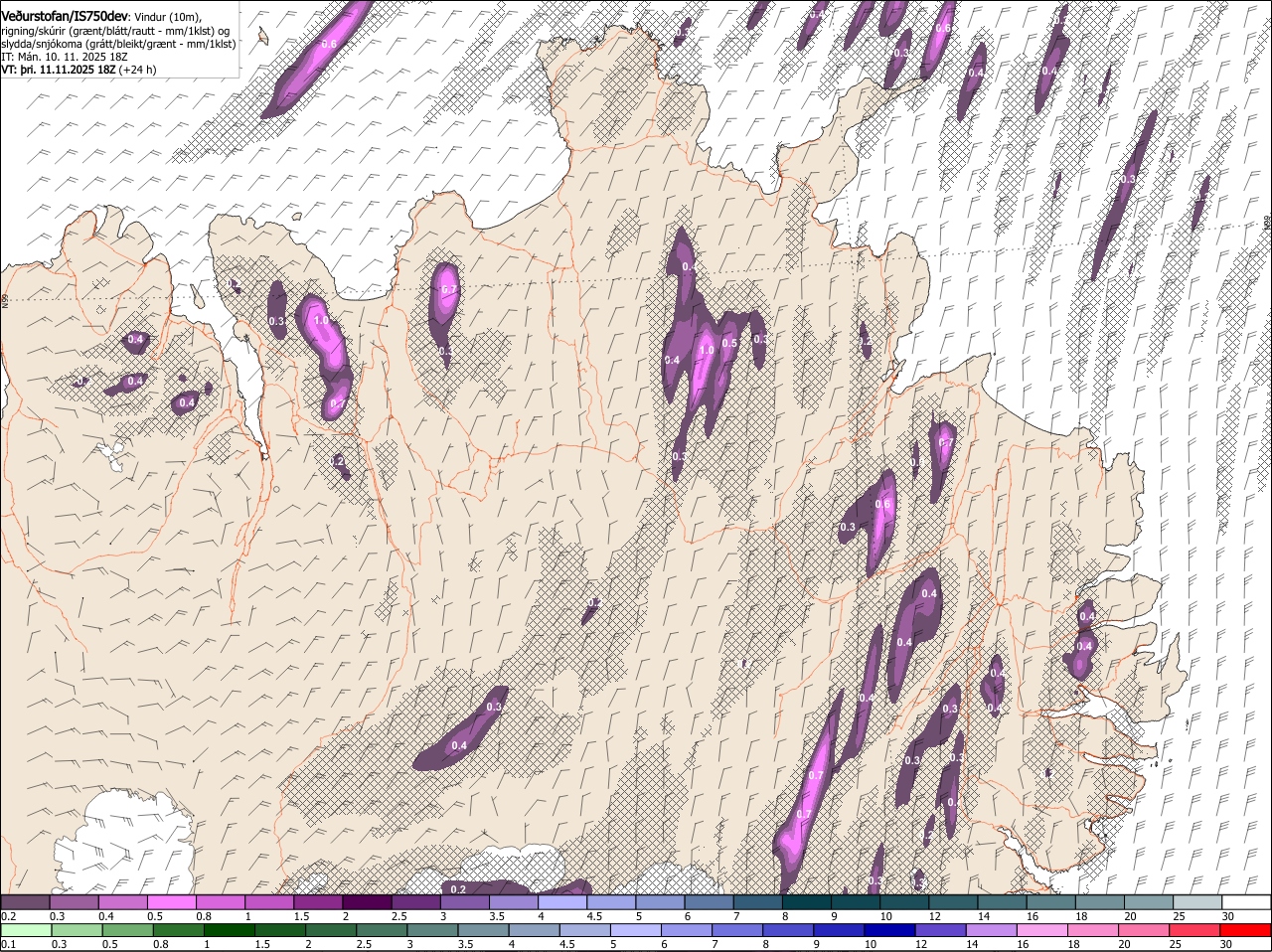The height and width of the screenshot is (952, 1272).
Task: Click the 'slydda/snjókoma' description line
Action: 118,44
